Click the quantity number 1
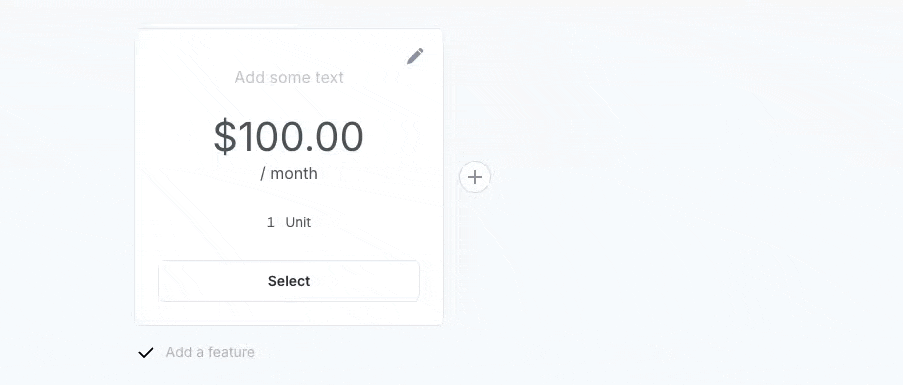 271,222
